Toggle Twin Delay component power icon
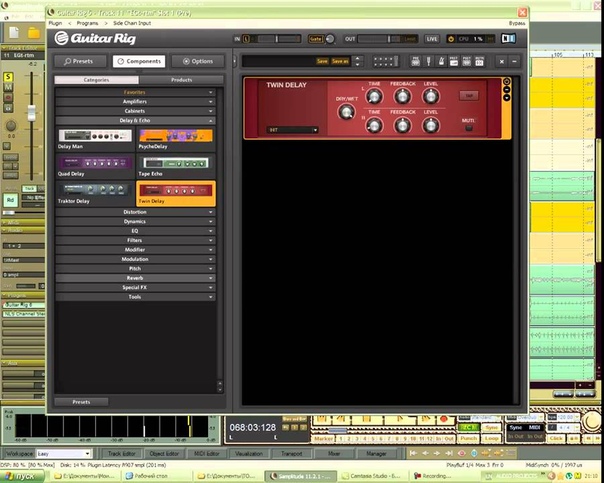The height and width of the screenshot is (483, 604). 507,81
